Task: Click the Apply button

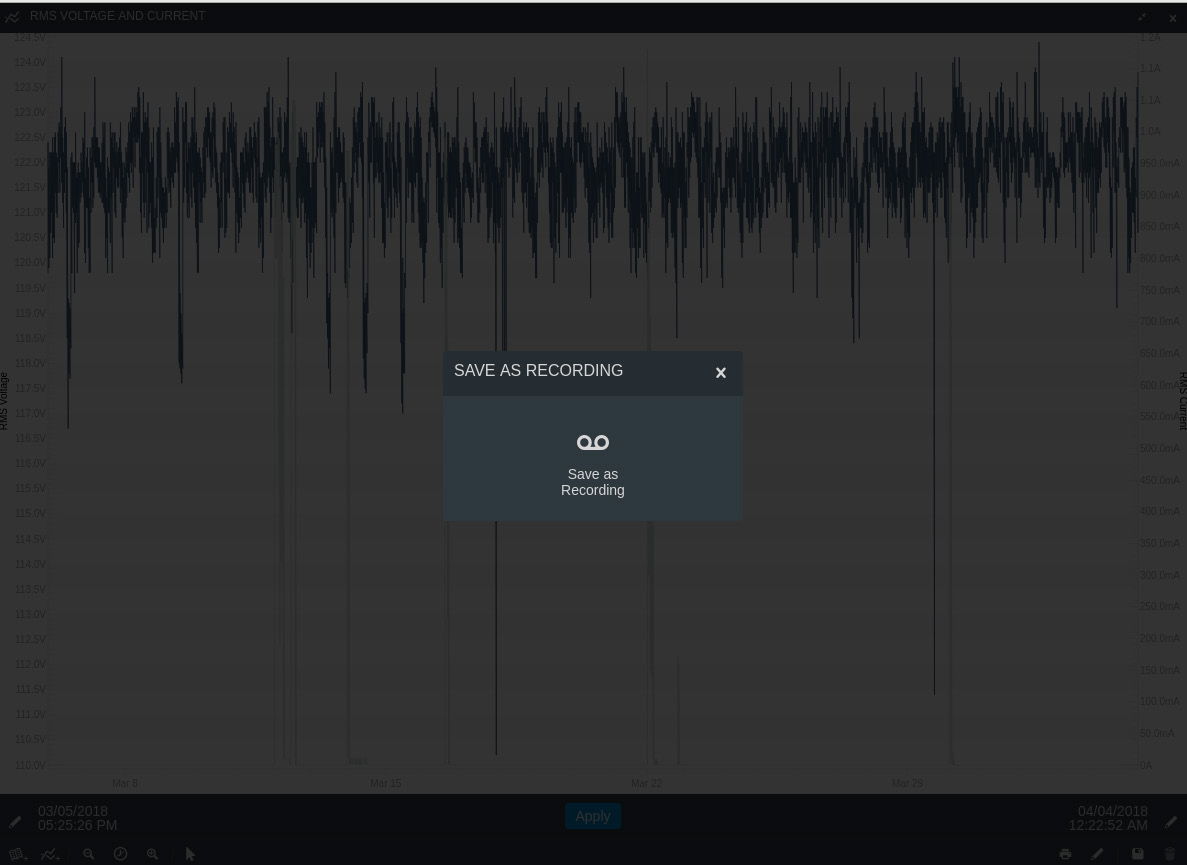Action: coord(592,816)
